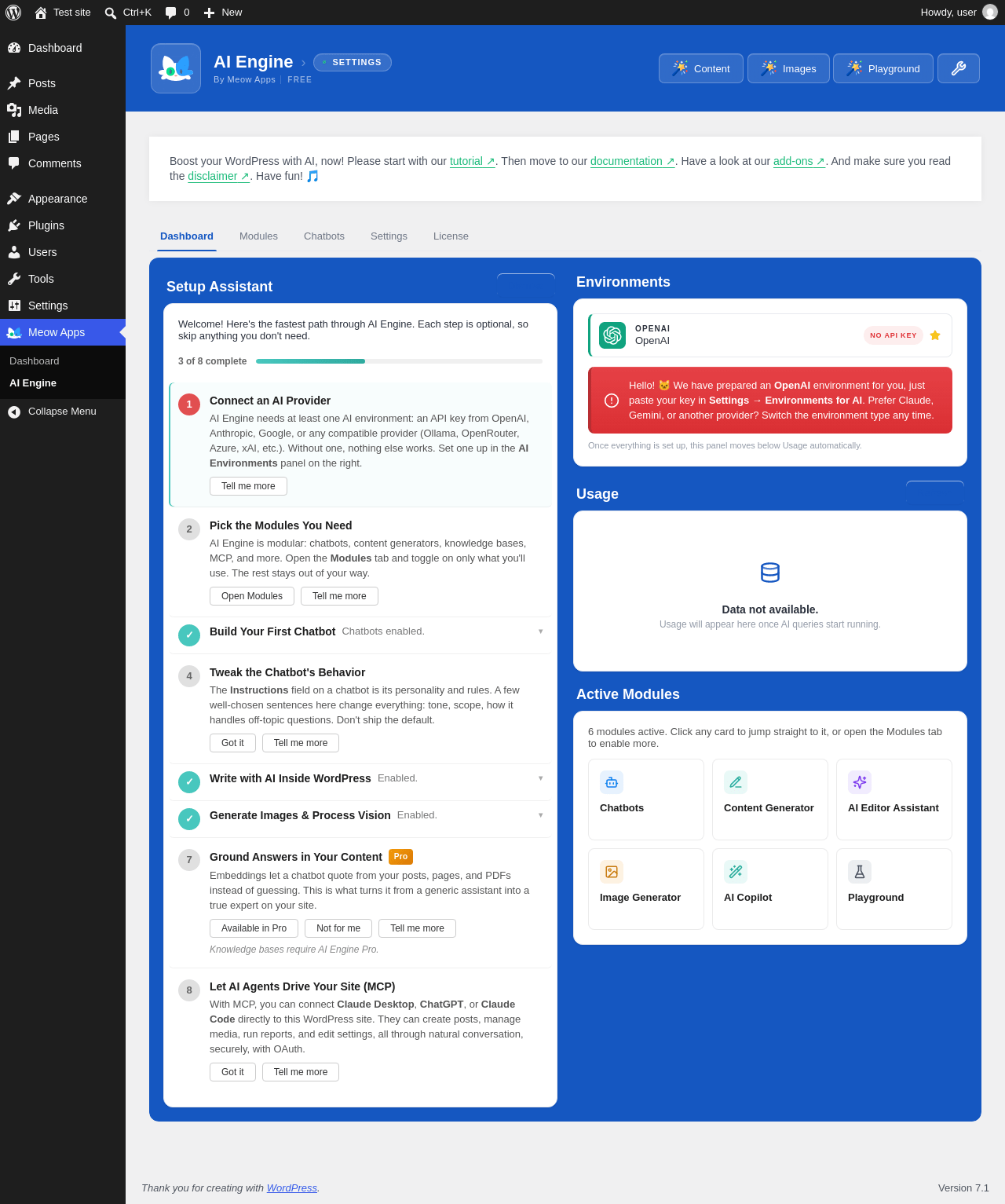
Task: Click the OpenAI environment logo icon
Action: [x=612, y=335]
